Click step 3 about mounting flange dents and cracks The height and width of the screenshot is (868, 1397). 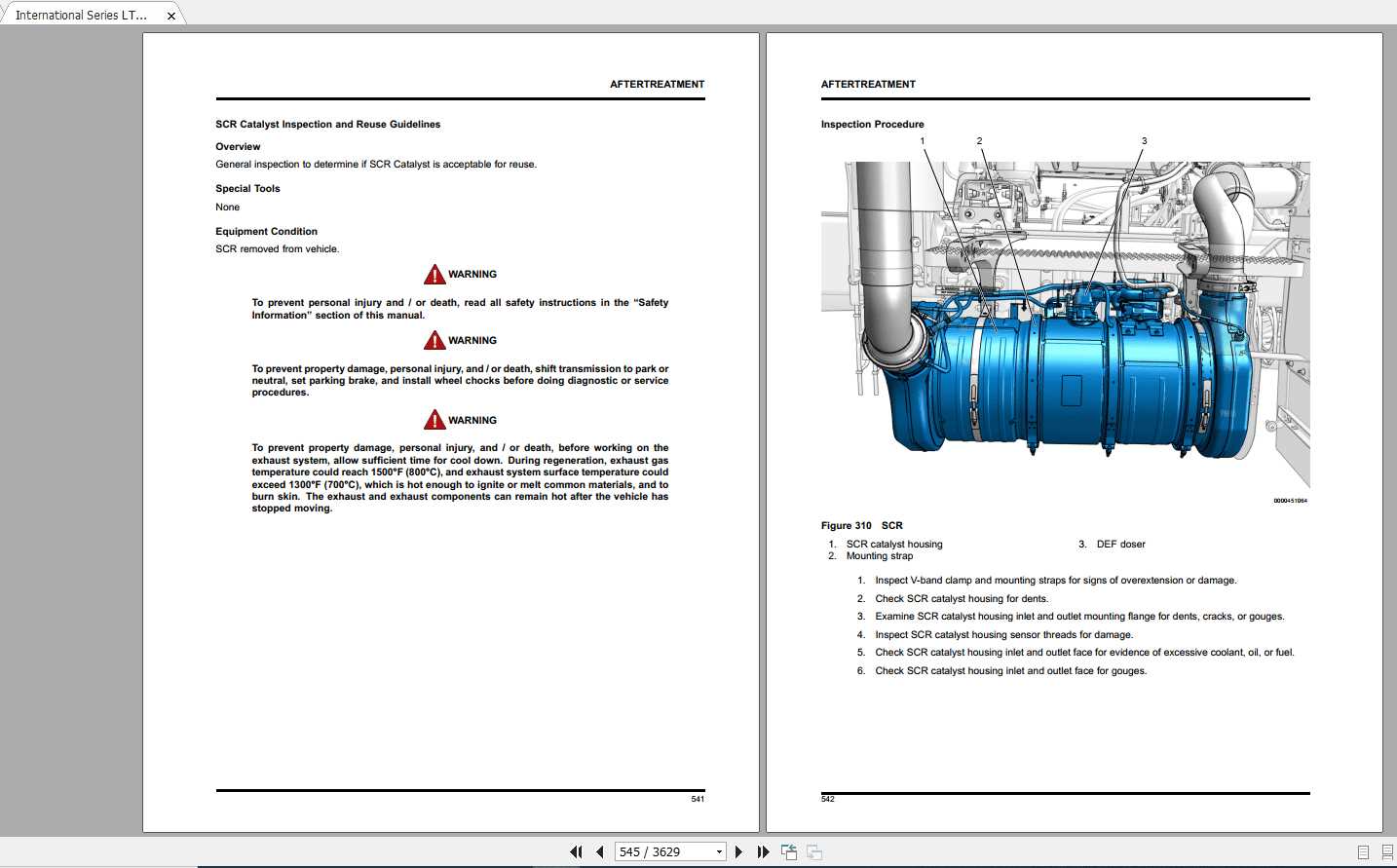(x=1079, y=617)
